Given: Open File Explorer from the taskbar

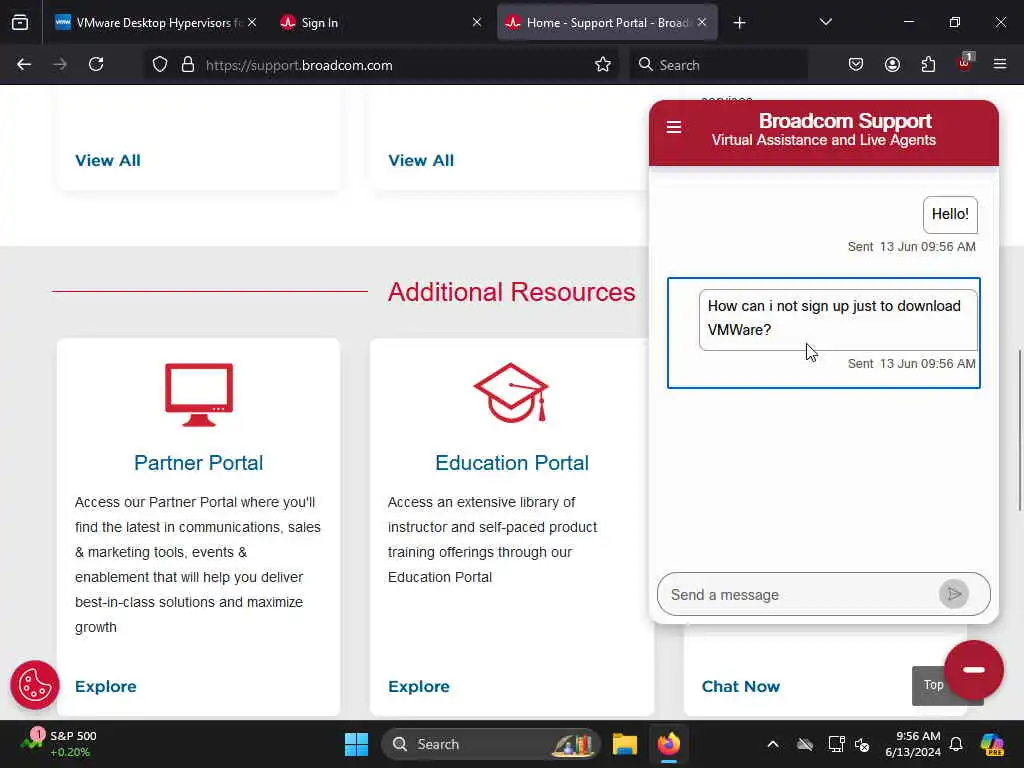Looking at the screenshot, I should click(625, 744).
